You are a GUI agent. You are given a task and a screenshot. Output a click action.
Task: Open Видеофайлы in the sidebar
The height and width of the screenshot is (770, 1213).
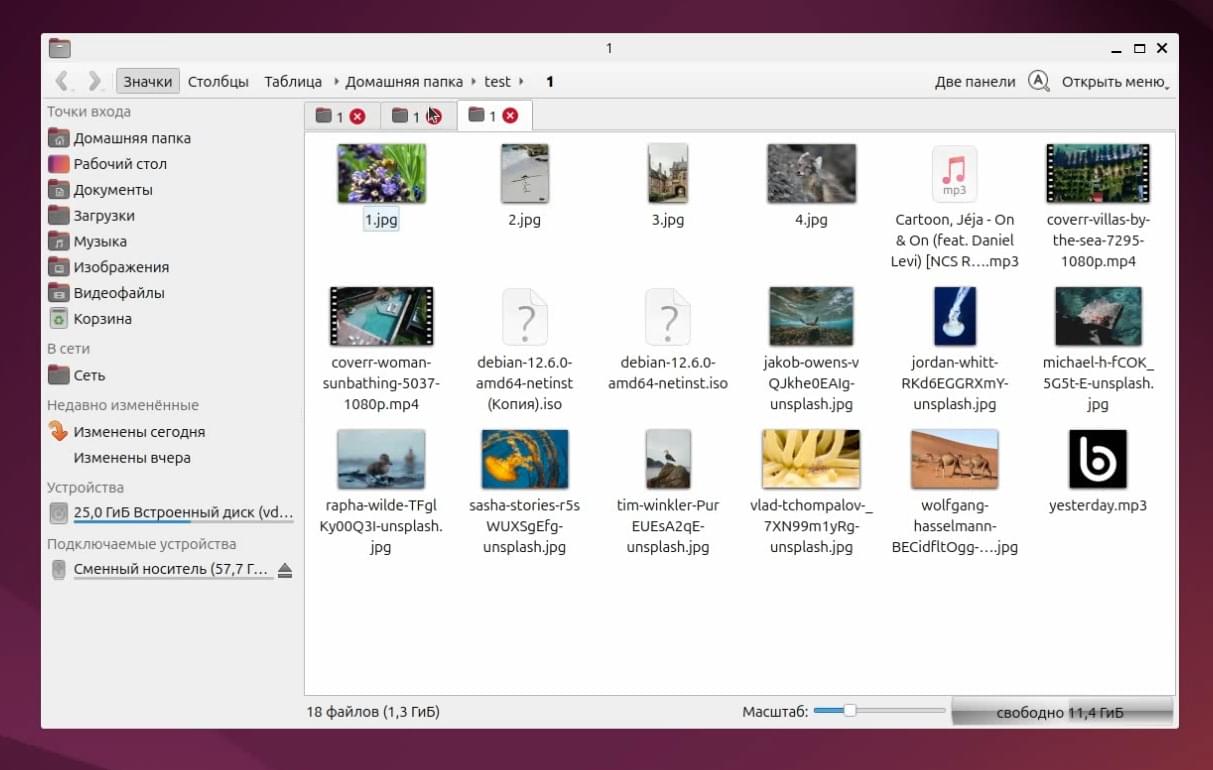119,294
